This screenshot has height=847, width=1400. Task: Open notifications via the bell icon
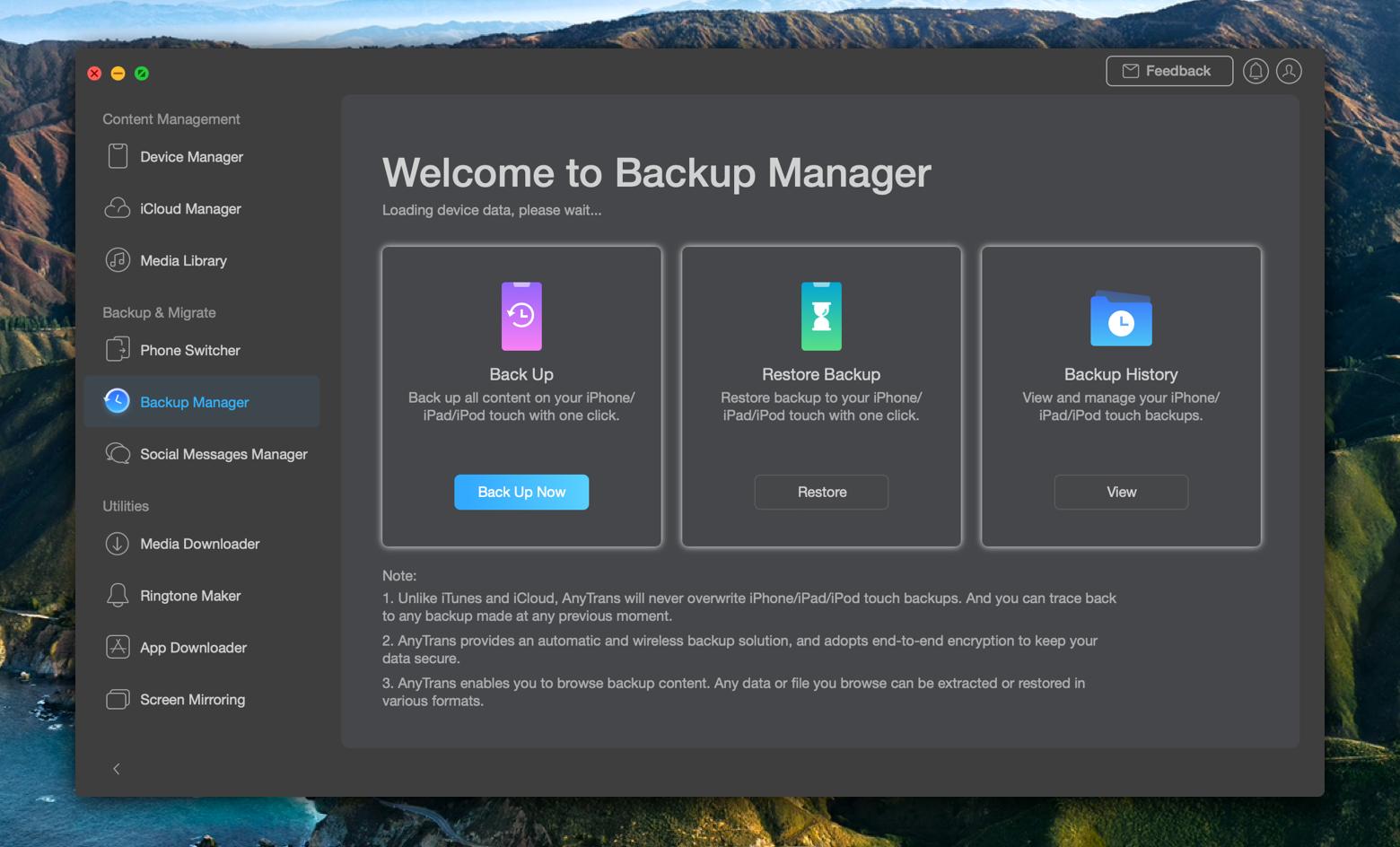(x=1256, y=71)
